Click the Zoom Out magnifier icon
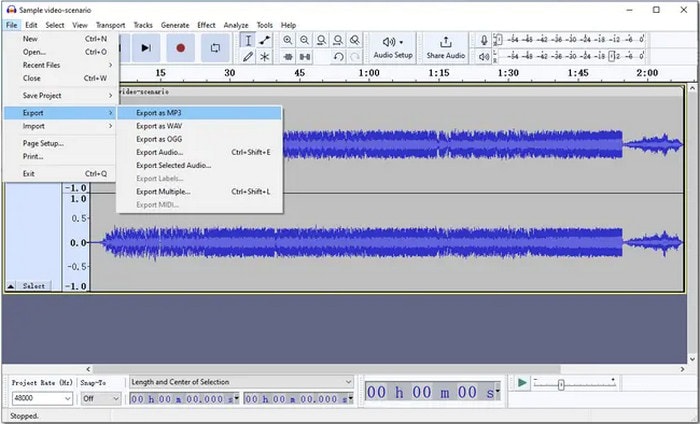This screenshot has height=424, width=700. point(304,40)
